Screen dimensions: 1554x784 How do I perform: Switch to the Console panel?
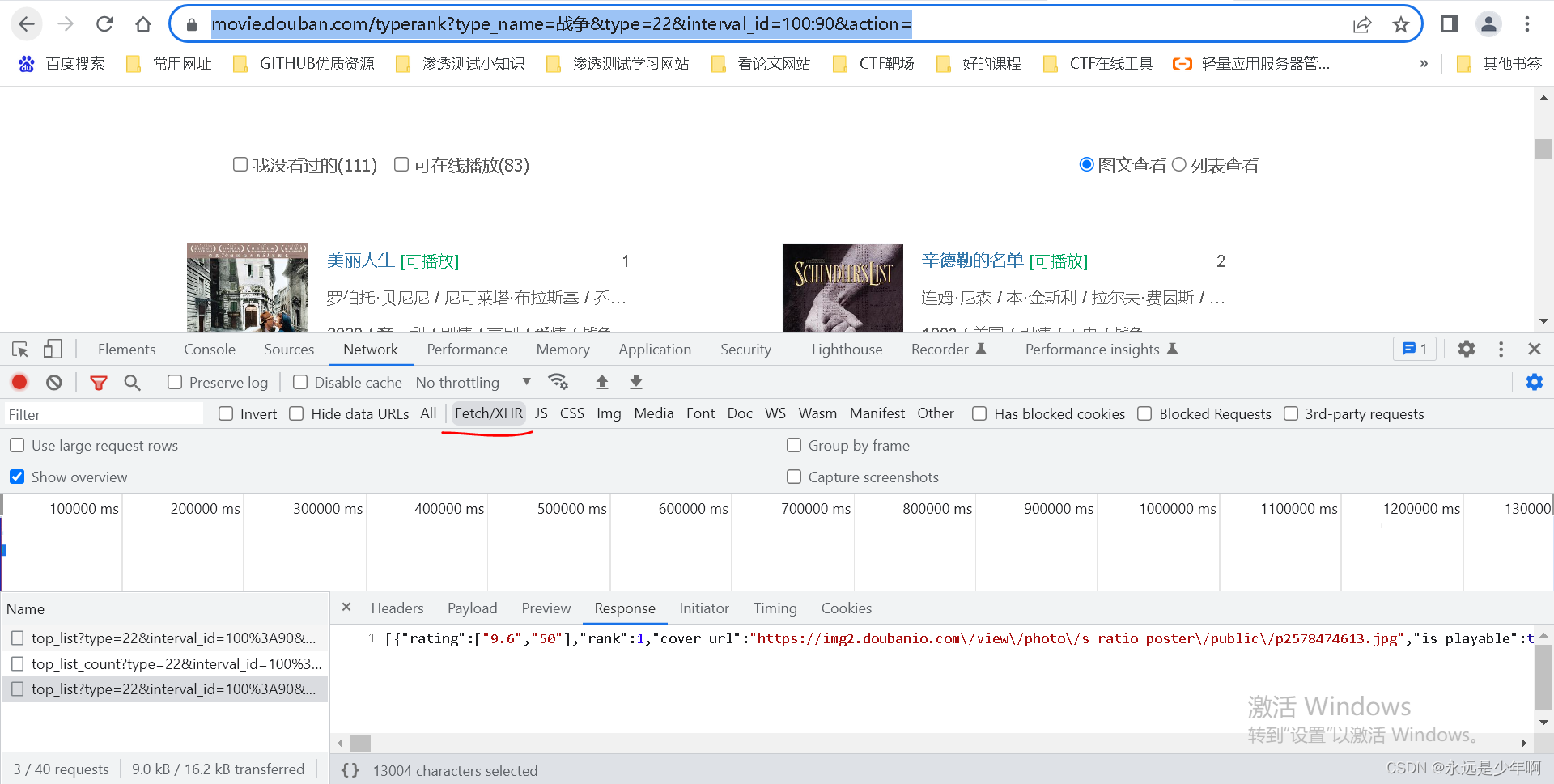point(209,349)
